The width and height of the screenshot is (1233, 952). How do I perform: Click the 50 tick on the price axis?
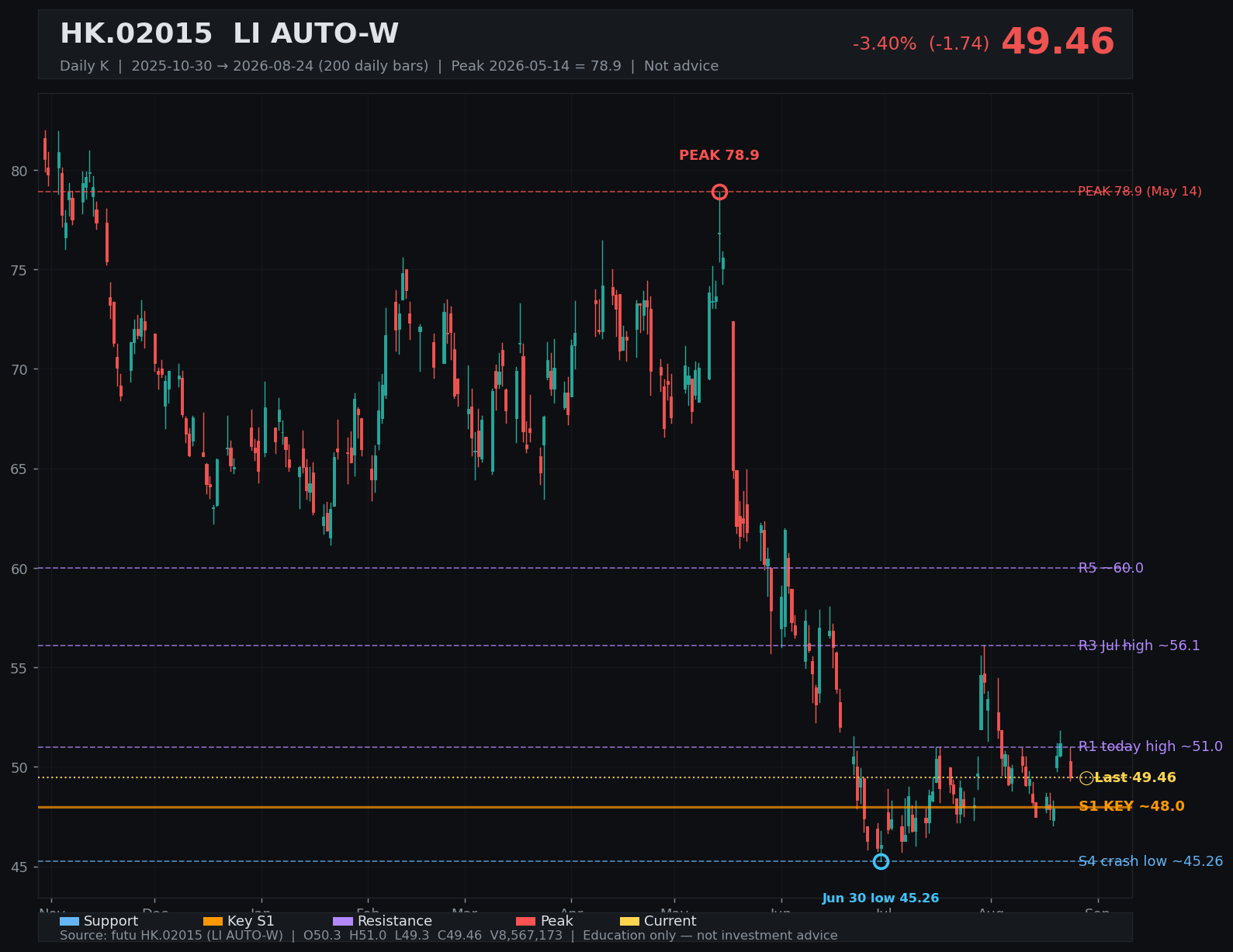19,767
